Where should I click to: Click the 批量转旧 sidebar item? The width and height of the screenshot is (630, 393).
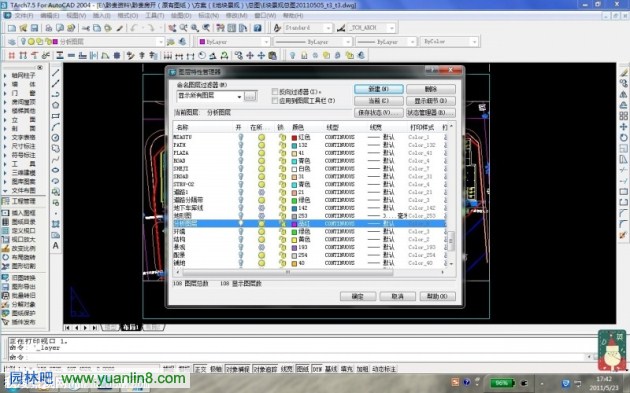click(x=23, y=295)
